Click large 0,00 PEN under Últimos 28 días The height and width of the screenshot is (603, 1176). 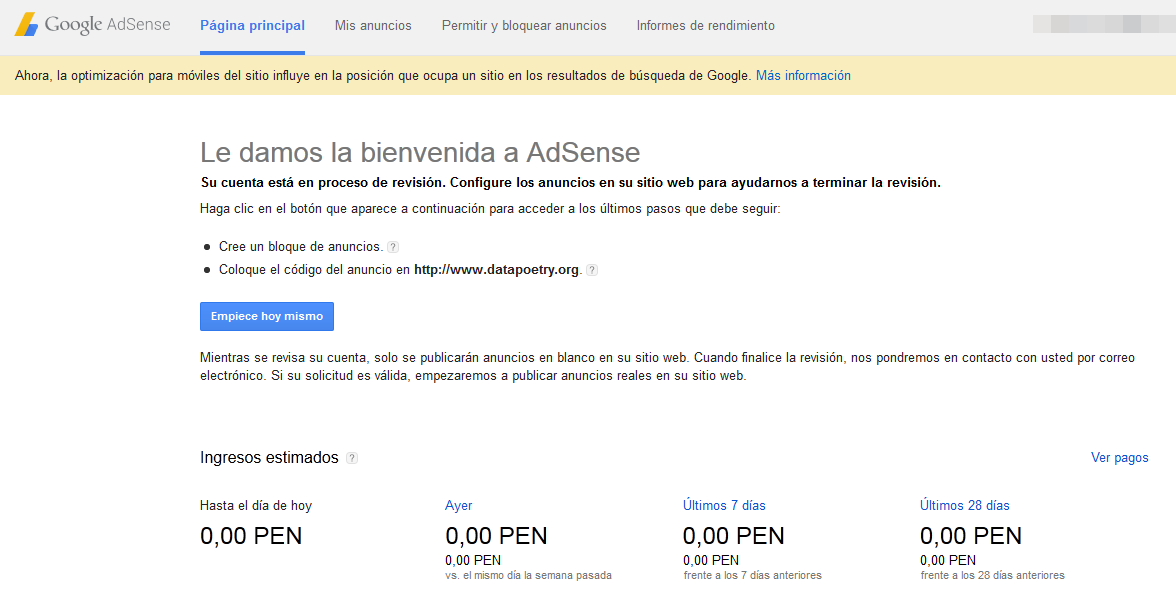[971, 536]
